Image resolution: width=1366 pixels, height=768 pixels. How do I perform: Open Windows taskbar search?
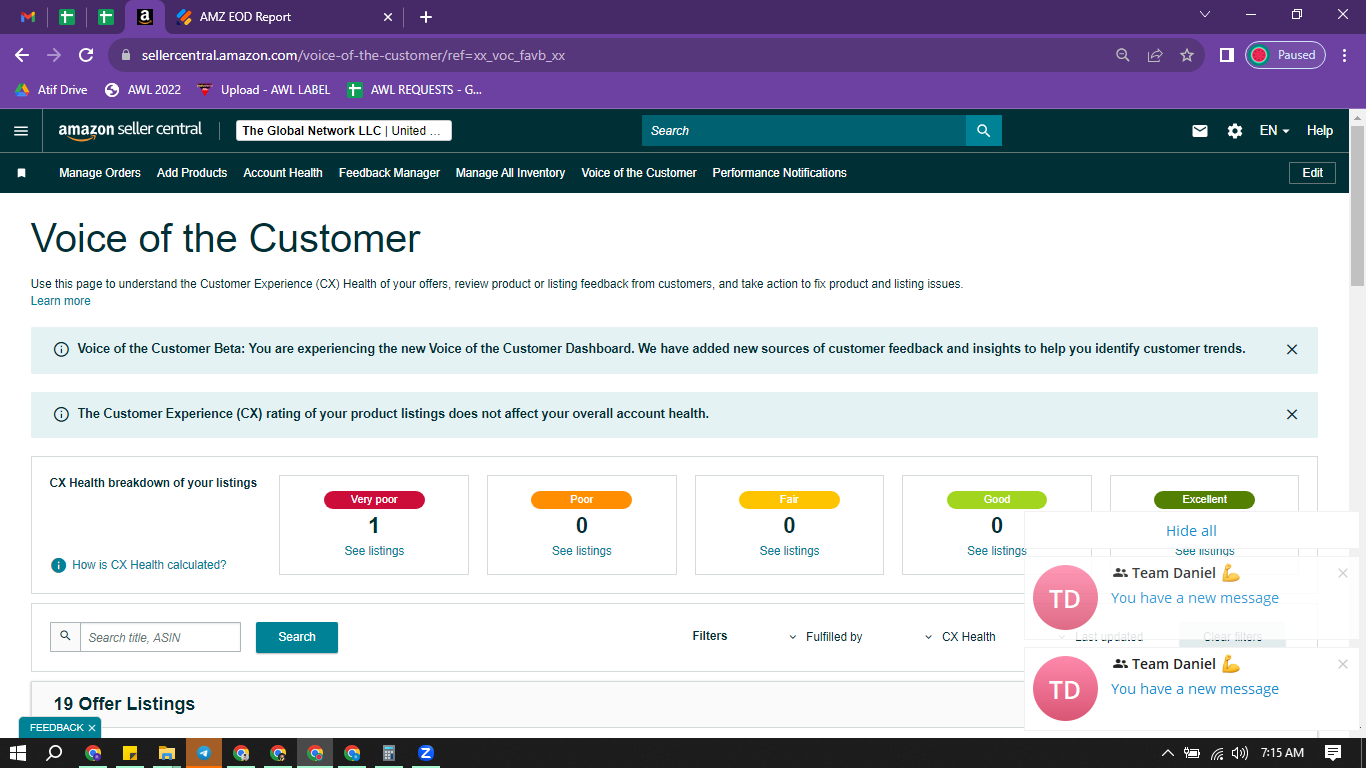55,753
